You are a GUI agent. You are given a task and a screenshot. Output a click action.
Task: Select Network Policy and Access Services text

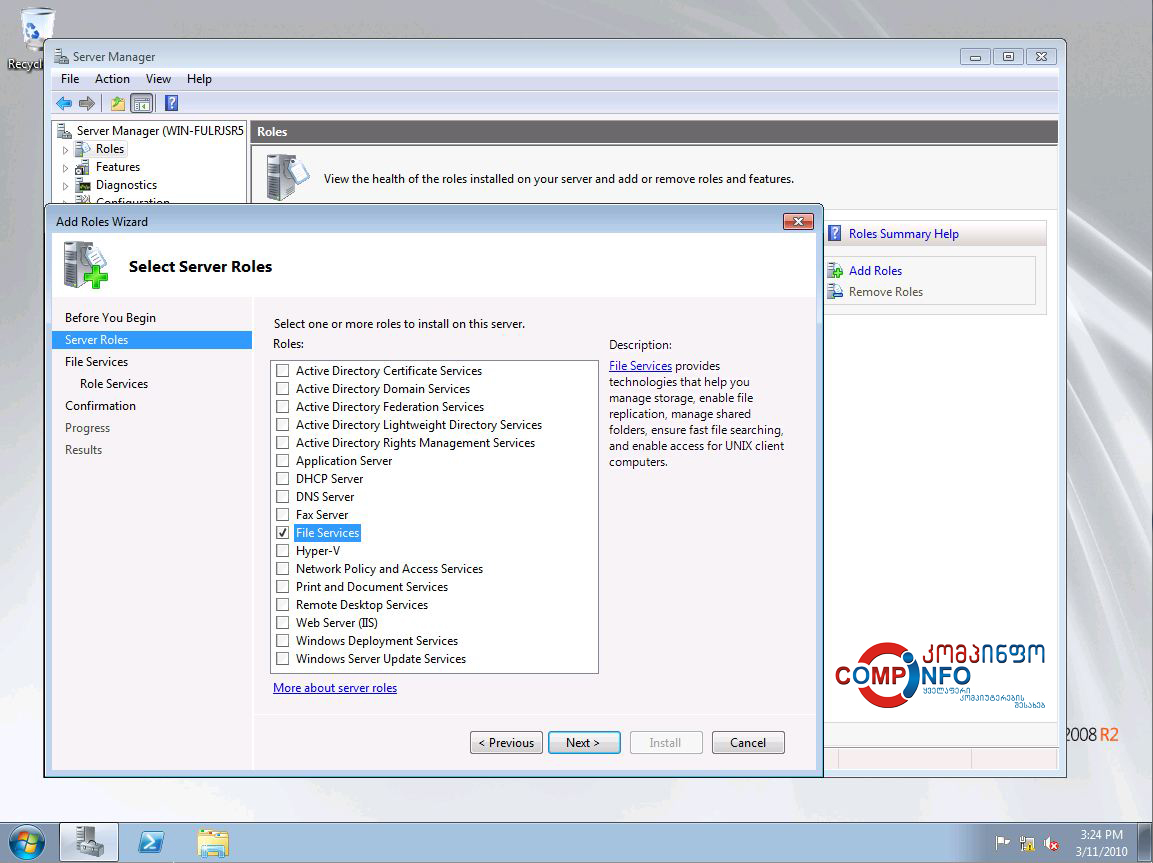[x=389, y=569]
